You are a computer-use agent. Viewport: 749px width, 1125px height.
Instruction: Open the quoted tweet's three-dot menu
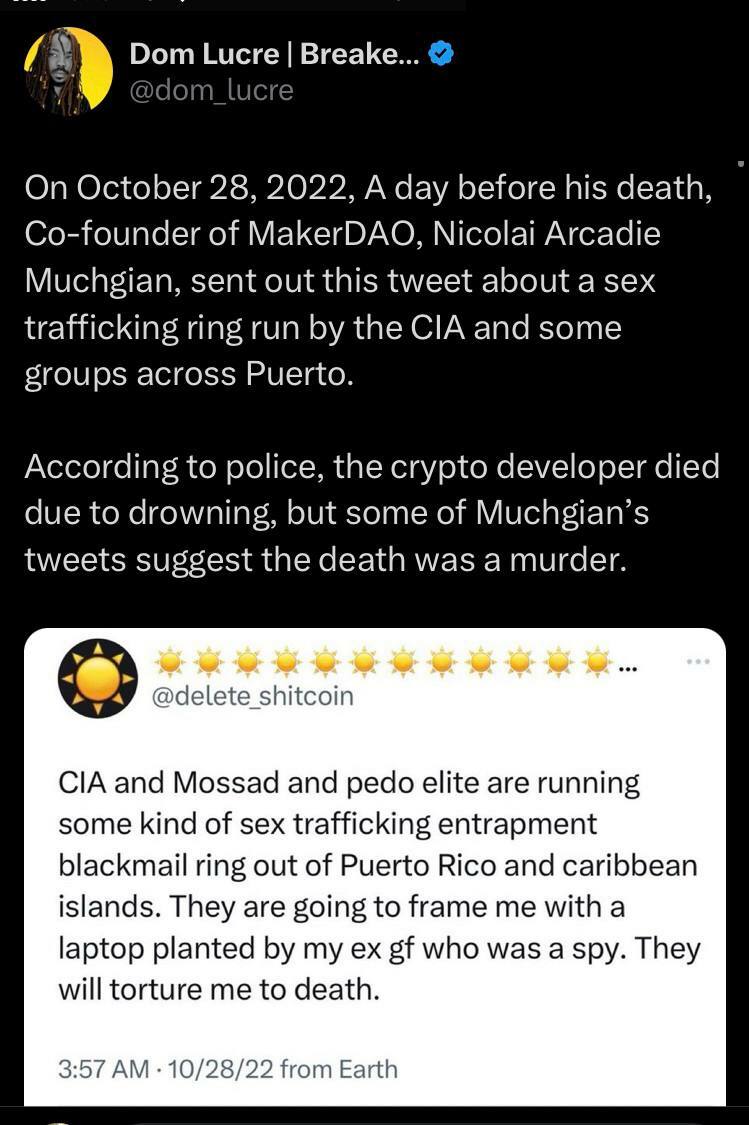pyautogui.click(x=698, y=662)
